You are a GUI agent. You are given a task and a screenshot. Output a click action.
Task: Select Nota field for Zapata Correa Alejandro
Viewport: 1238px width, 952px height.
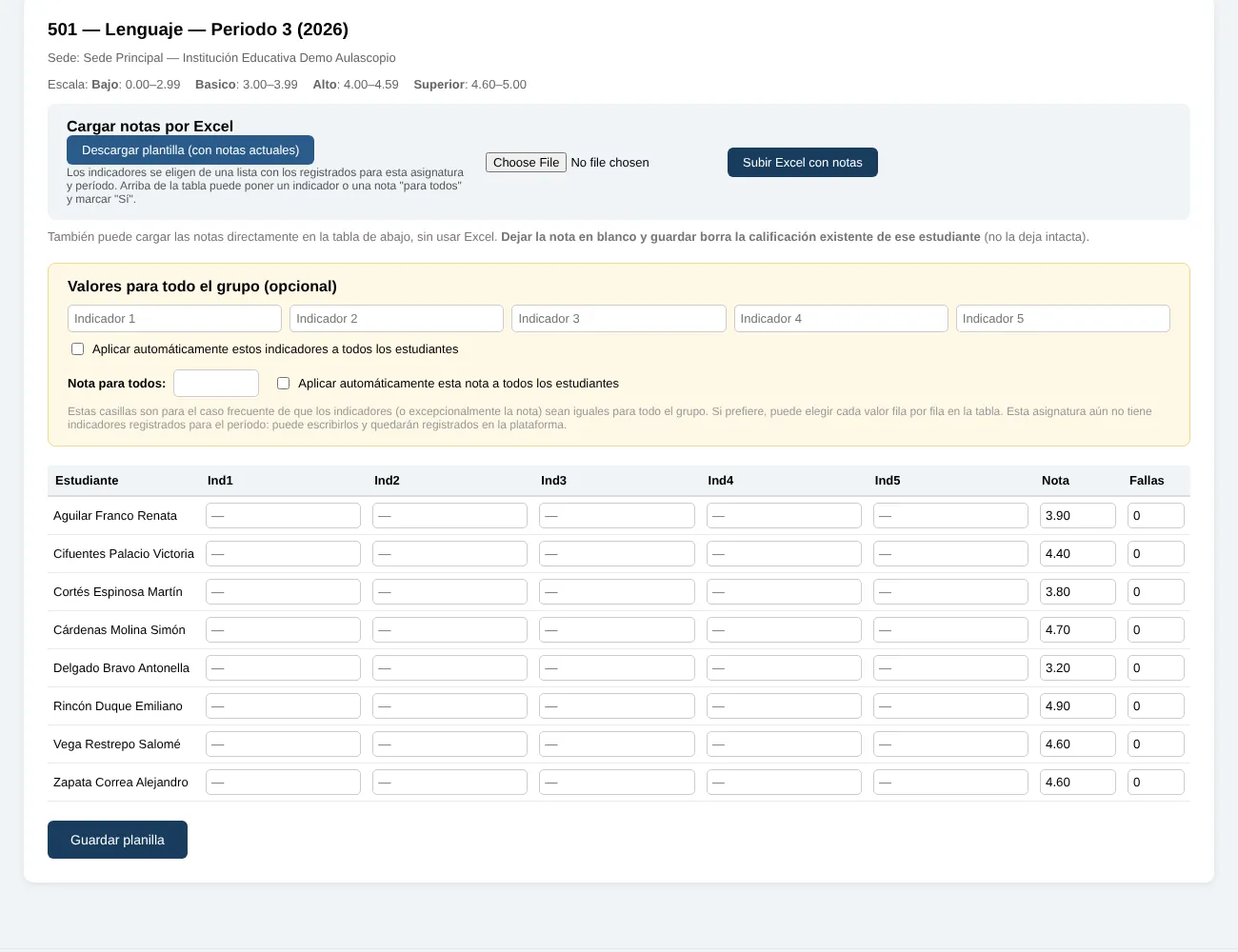1078,783
